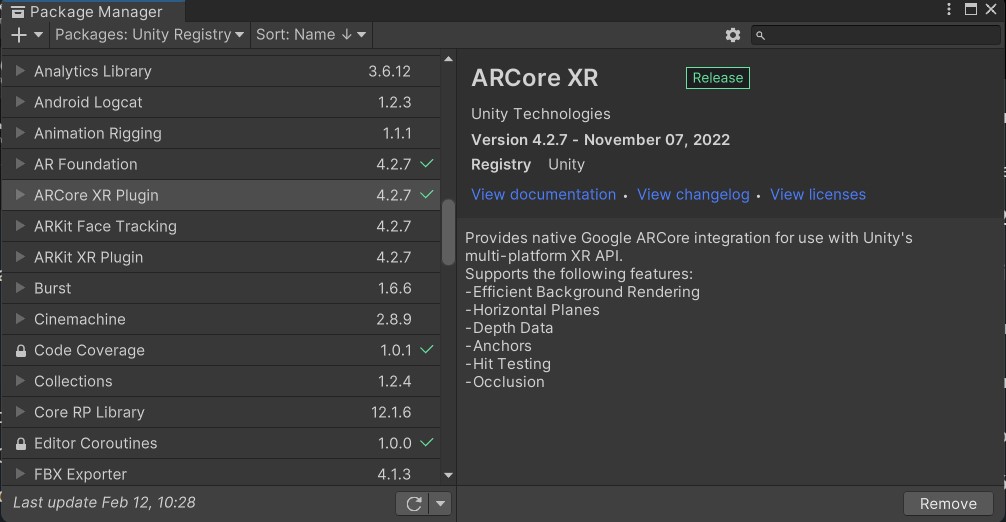Open the window's three-dot options menu

(949, 9)
